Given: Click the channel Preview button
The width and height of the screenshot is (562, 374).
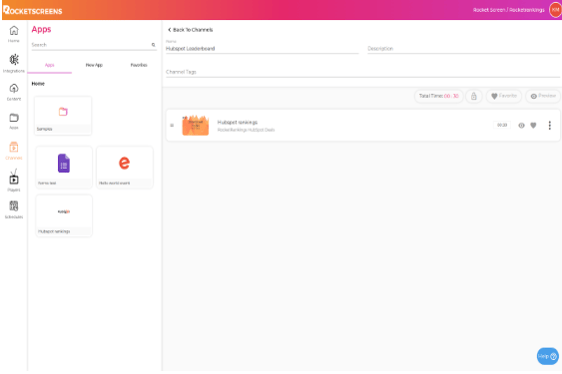Looking at the screenshot, I should 543,96.
